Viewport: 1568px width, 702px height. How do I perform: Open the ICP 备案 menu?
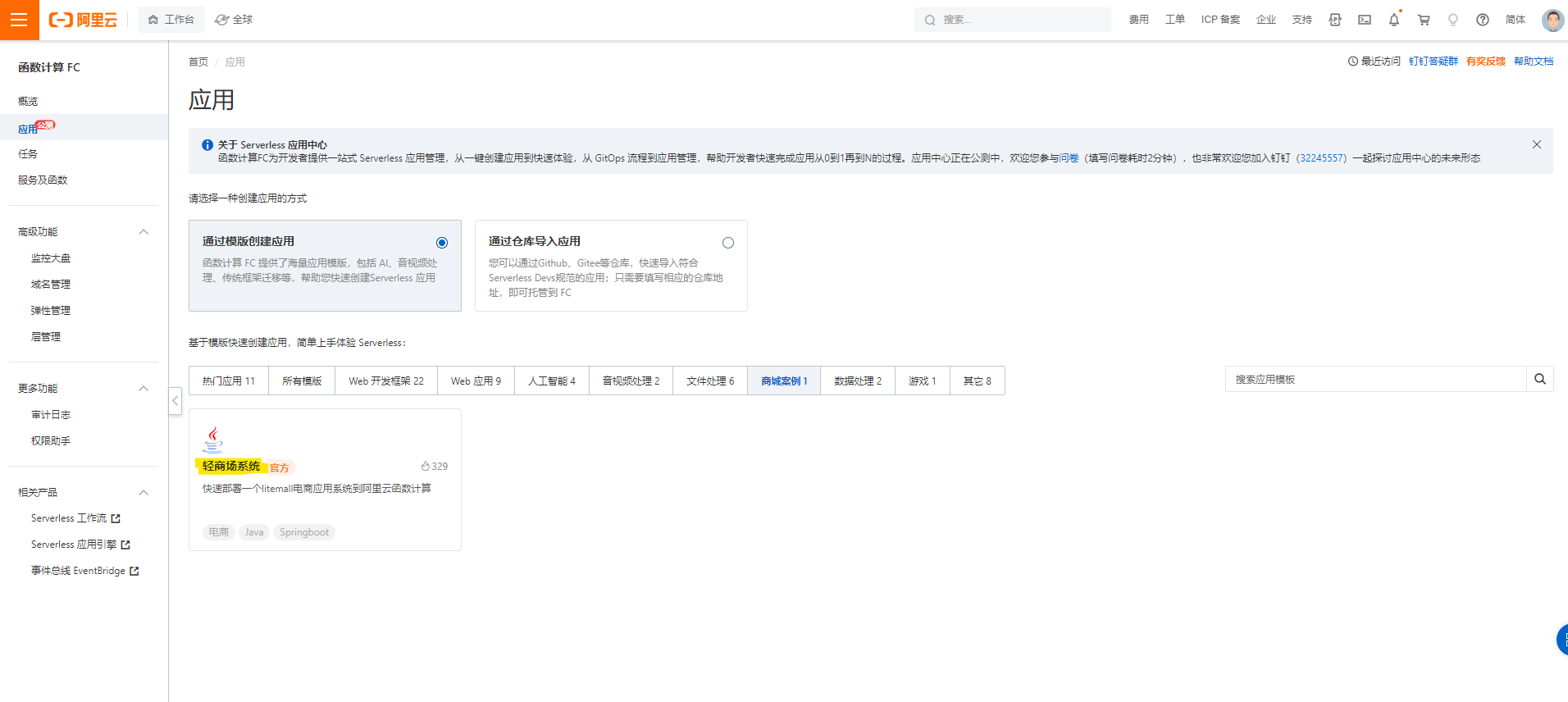[x=1220, y=20]
